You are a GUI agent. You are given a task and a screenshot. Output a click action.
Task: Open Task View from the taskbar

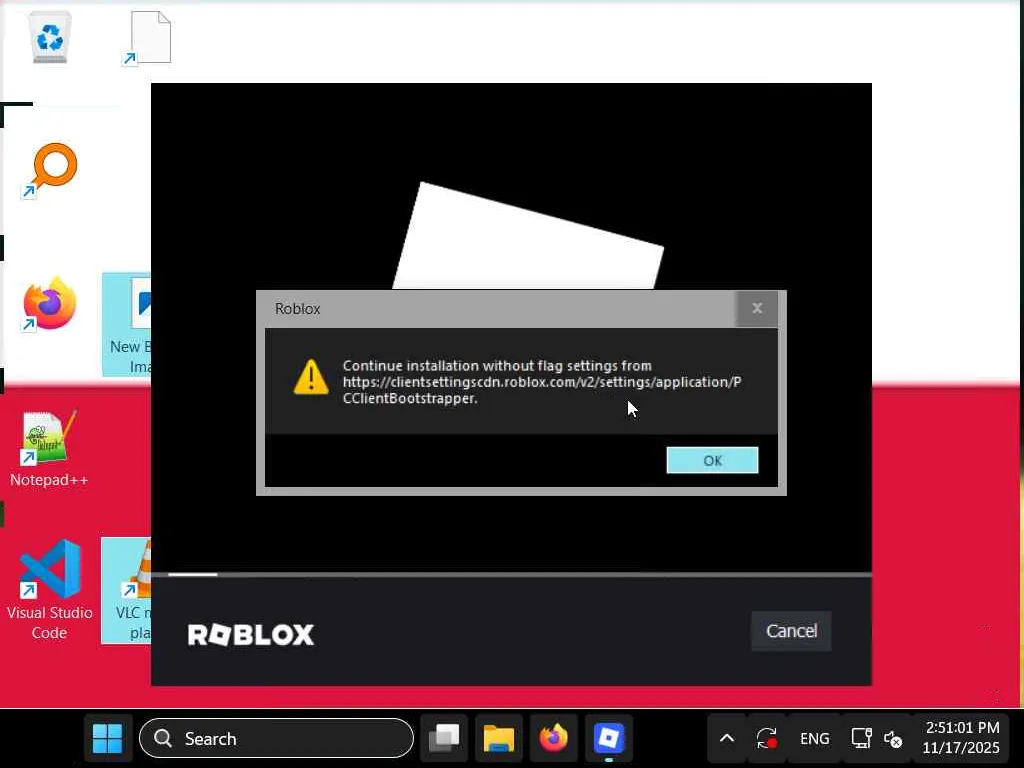click(444, 739)
